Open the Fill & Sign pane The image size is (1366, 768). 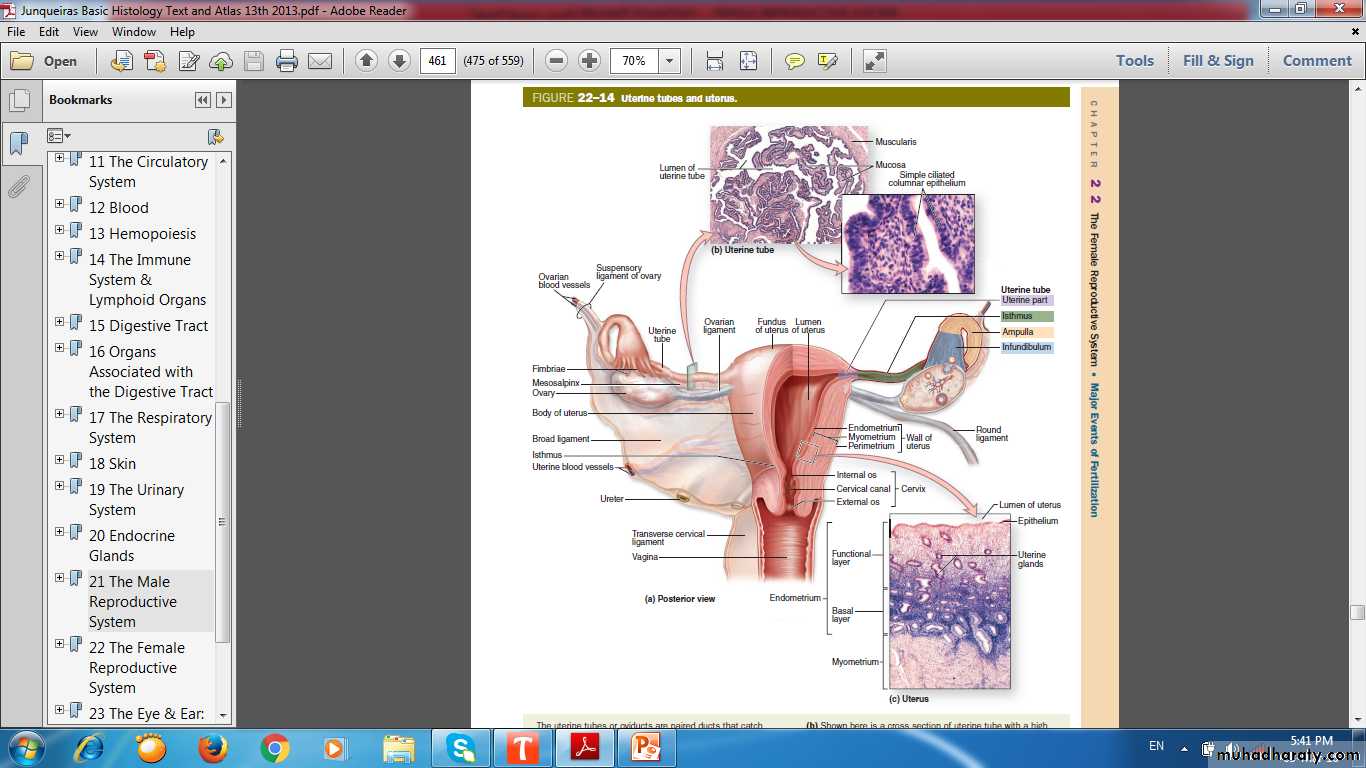point(1217,61)
